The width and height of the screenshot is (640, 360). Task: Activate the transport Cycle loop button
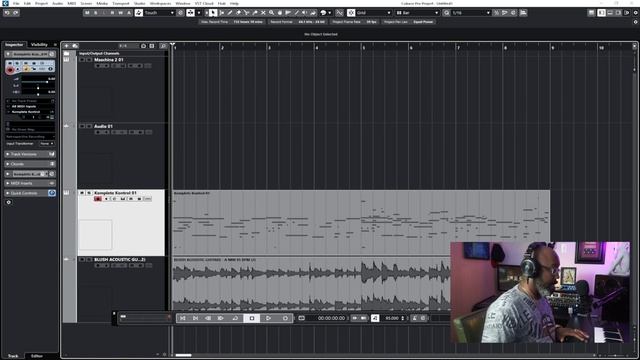(235, 318)
